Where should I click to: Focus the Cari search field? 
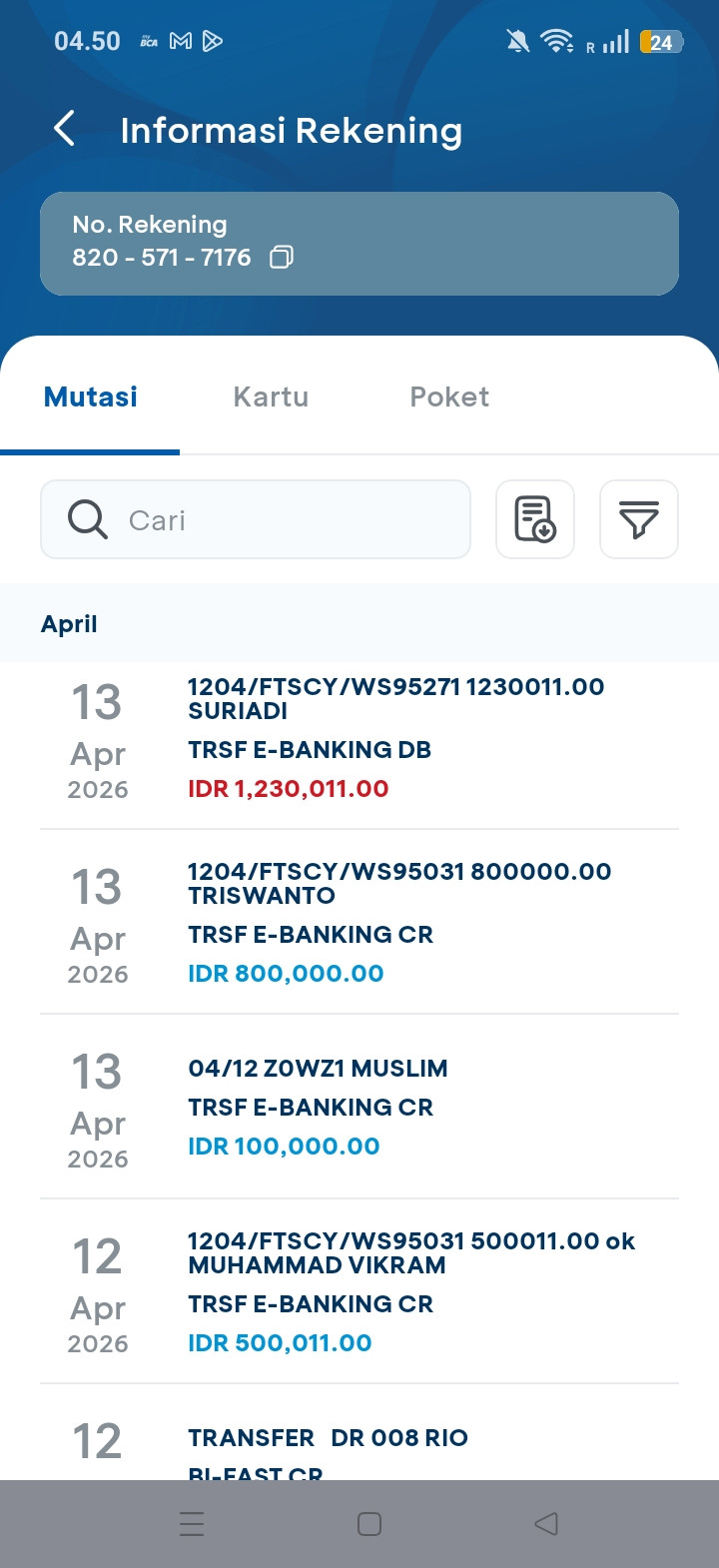pyautogui.click(x=290, y=519)
